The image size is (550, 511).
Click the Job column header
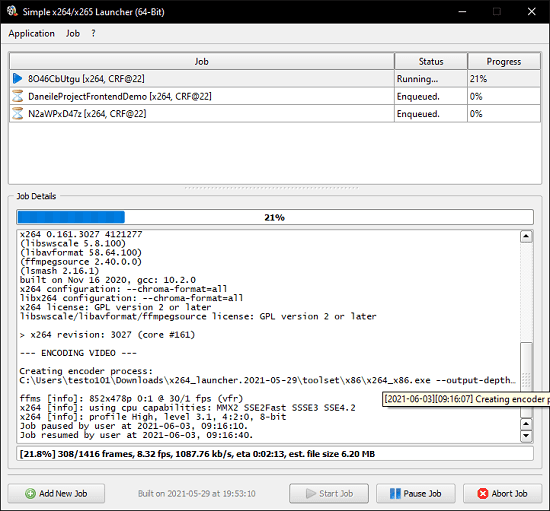(x=202, y=61)
